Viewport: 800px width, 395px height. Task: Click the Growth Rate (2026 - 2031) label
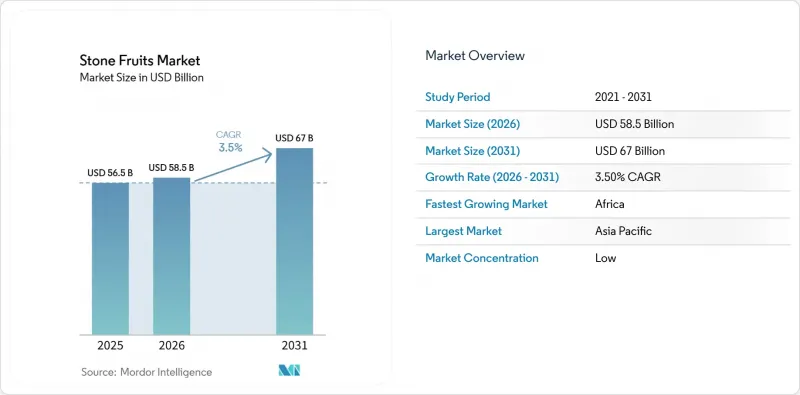coord(492,178)
